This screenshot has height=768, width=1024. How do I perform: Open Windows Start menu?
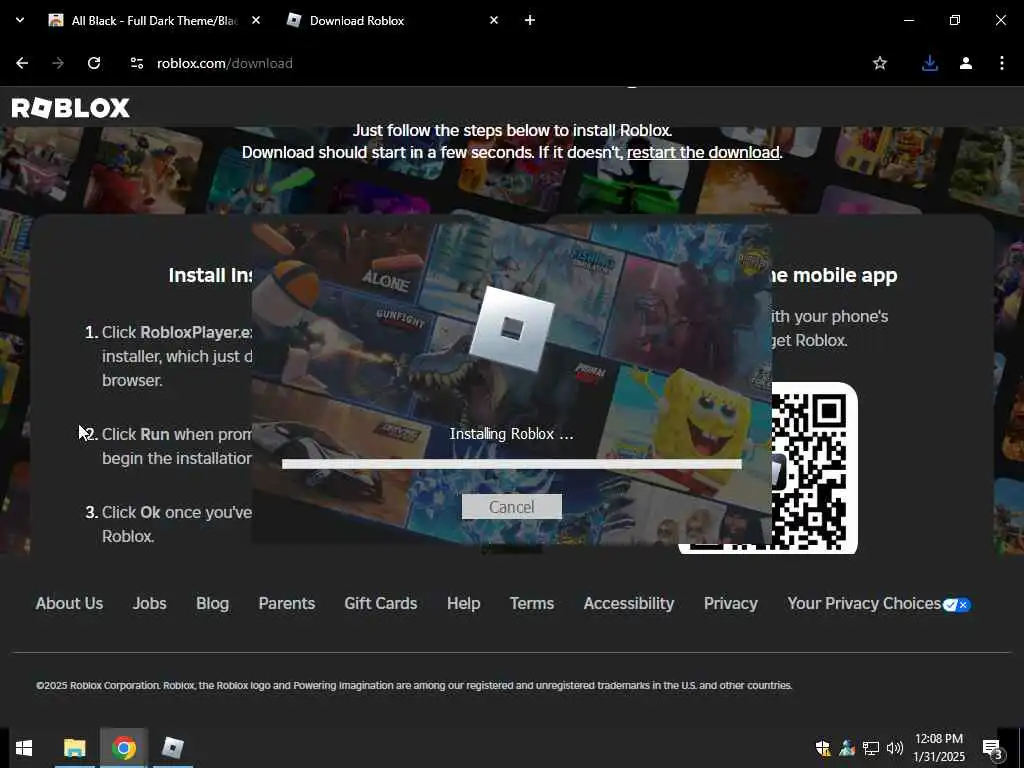tap(24, 748)
